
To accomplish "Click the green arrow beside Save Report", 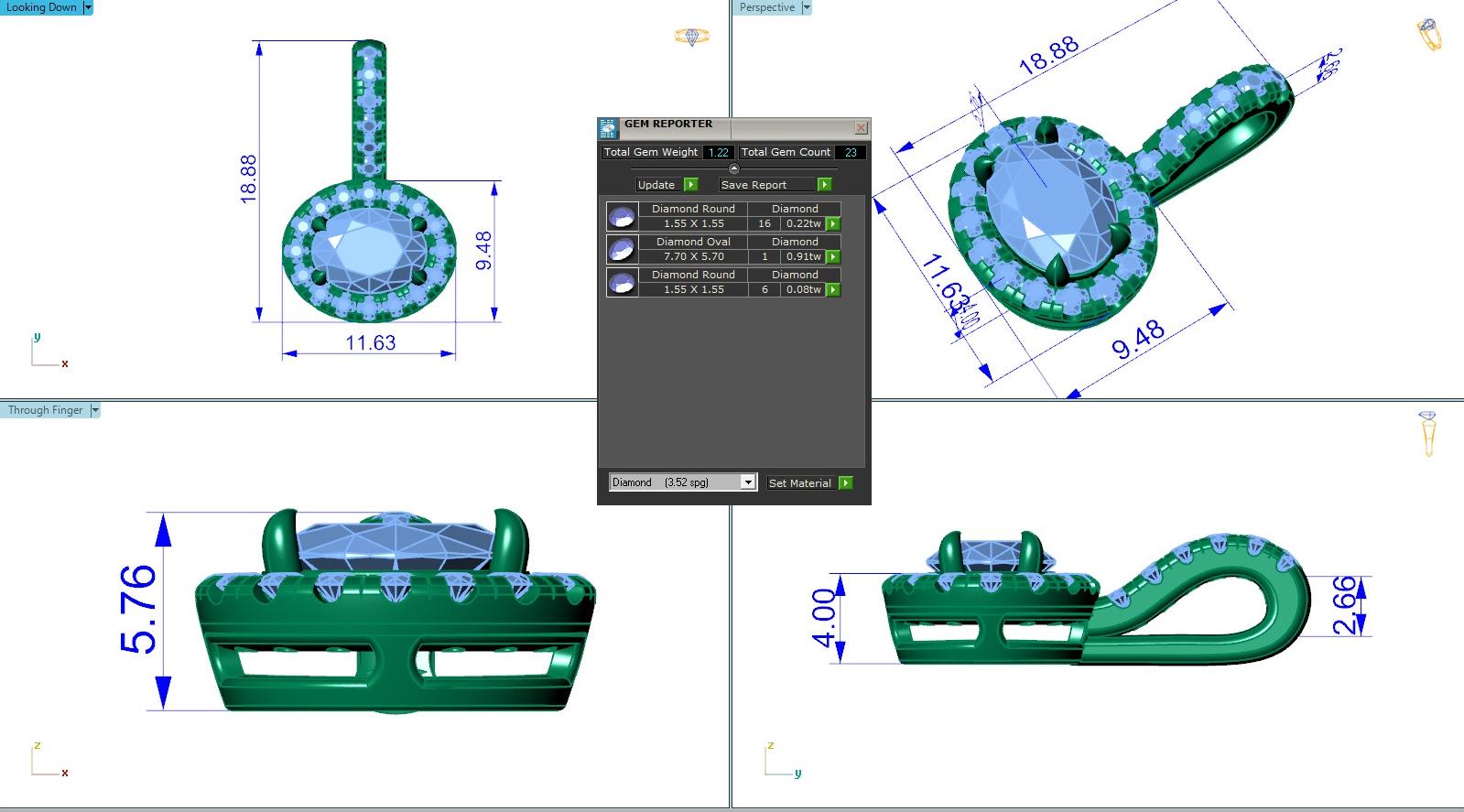I will coord(824,185).
